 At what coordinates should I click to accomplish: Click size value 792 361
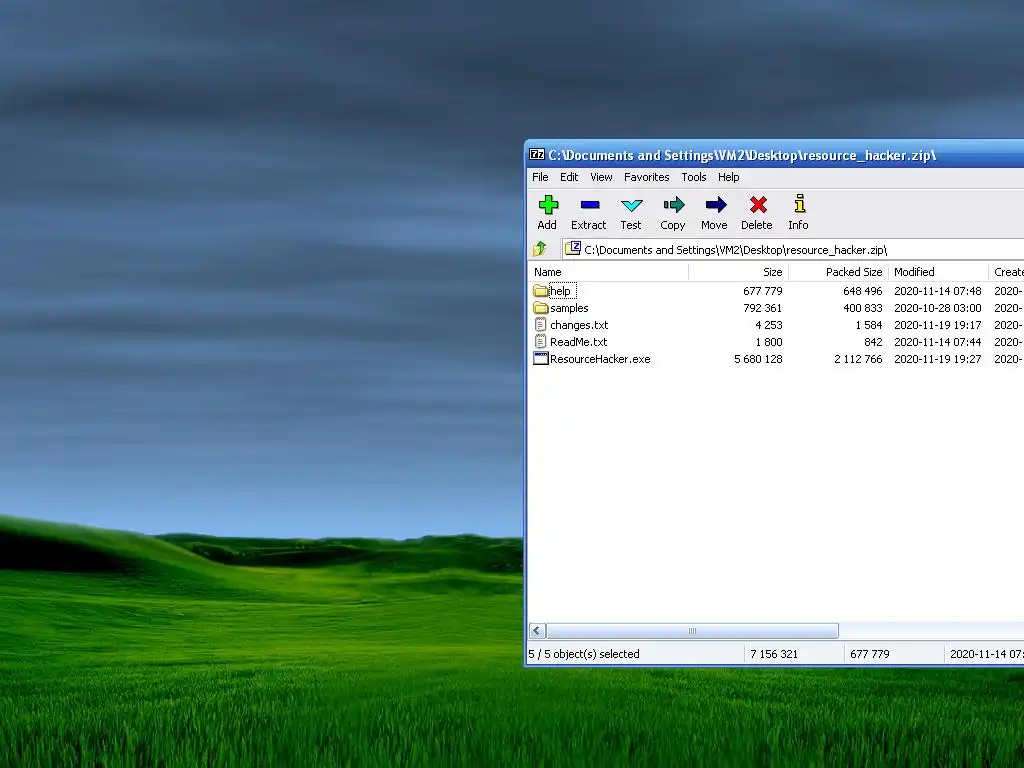[763, 308]
